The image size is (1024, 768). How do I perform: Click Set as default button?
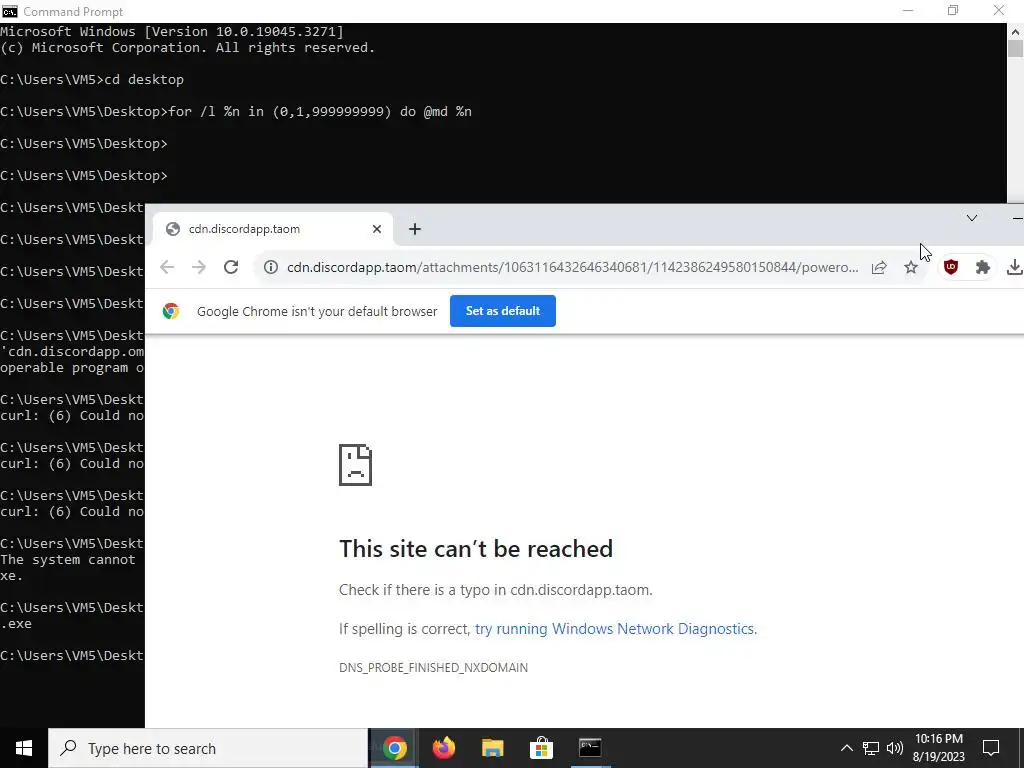[503, 311]
